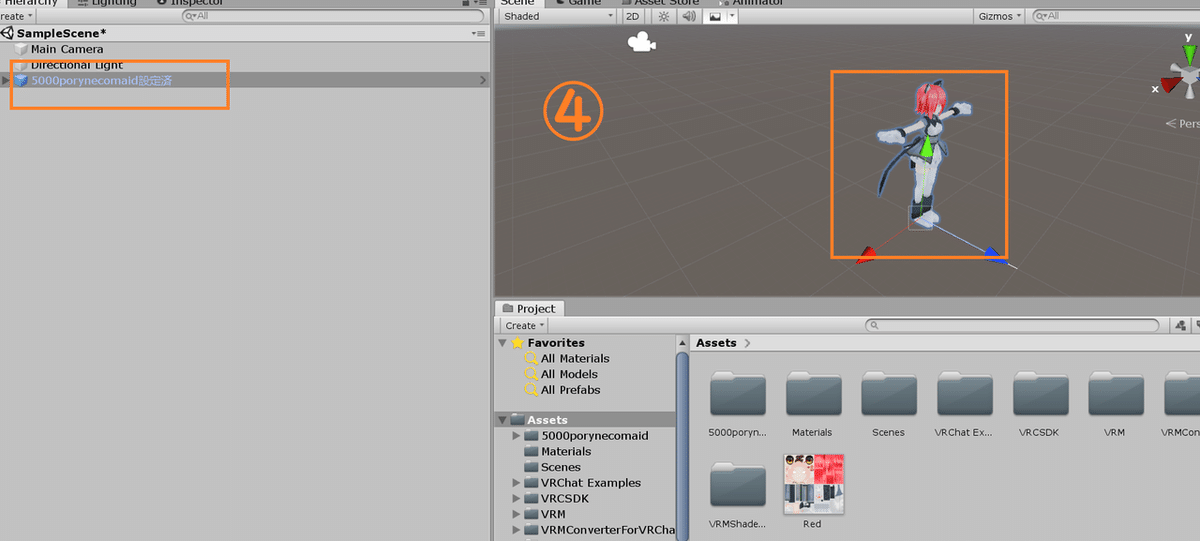The image size is (1200, 541).
Task: Select the 5000porynecomaid prefab row in Hierarchy
Action: (x=245, y=80)
